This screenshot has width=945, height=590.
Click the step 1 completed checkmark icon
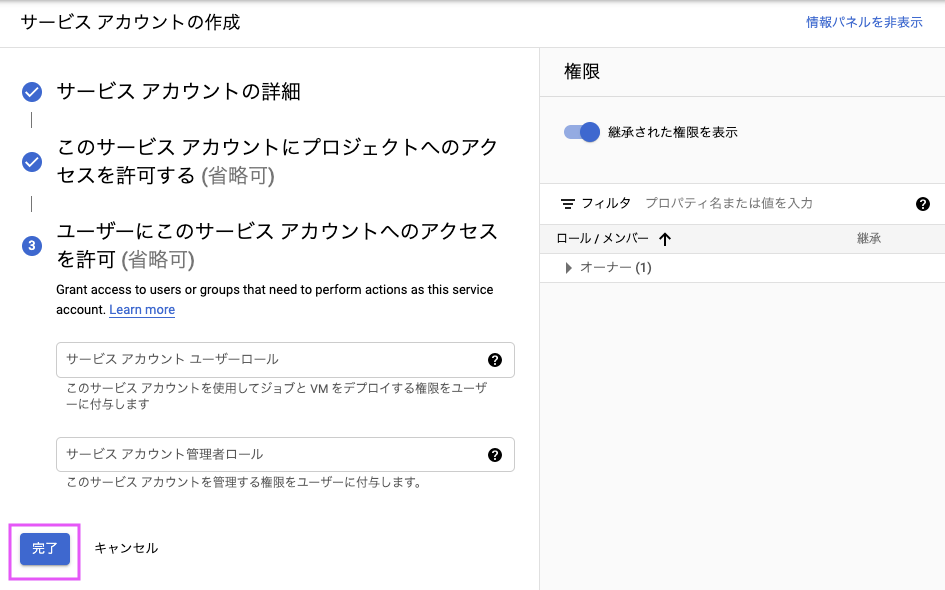pyautogui.click(x=32, y=93)
